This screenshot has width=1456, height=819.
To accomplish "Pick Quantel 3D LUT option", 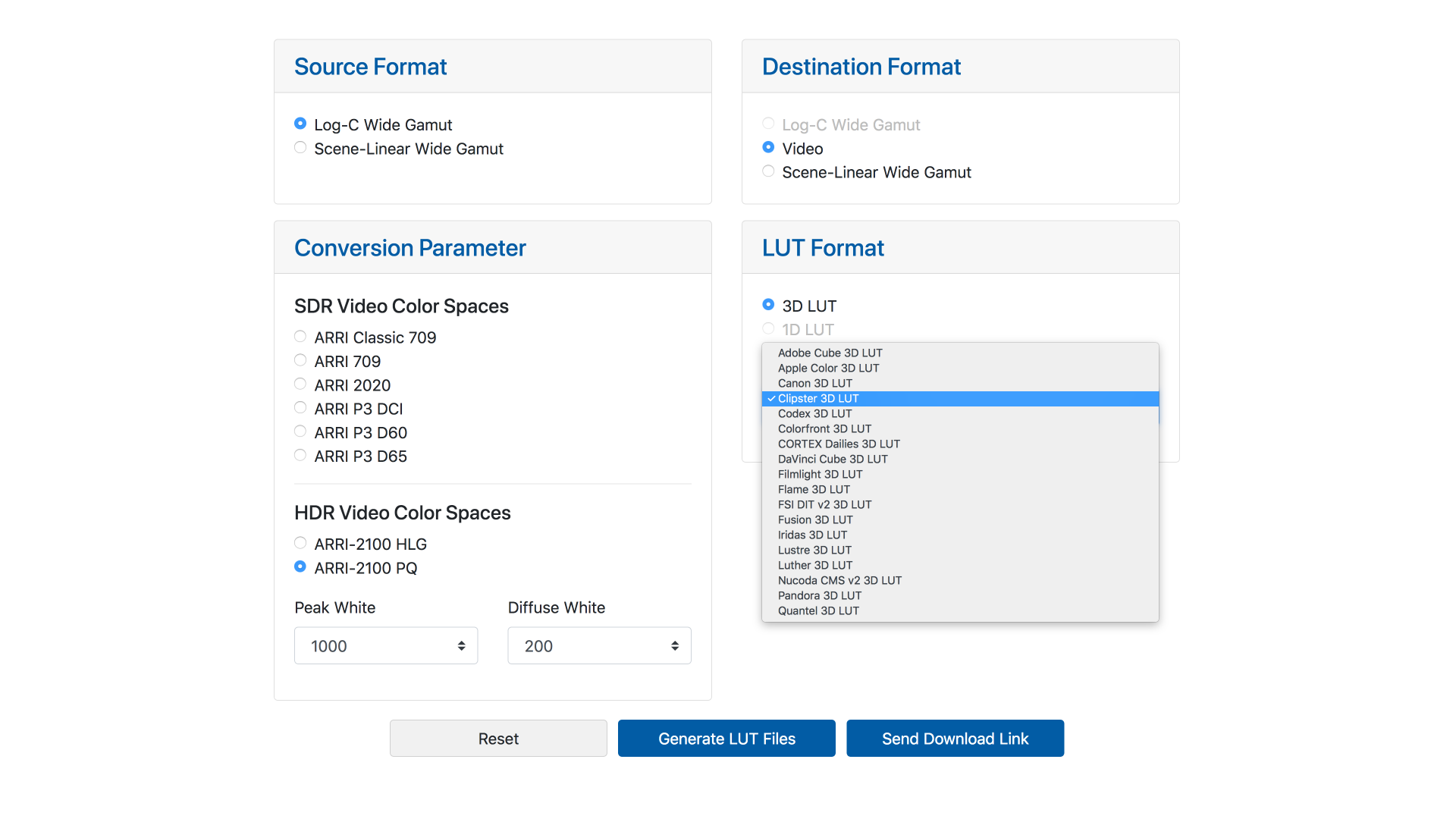I will [818, 610].
